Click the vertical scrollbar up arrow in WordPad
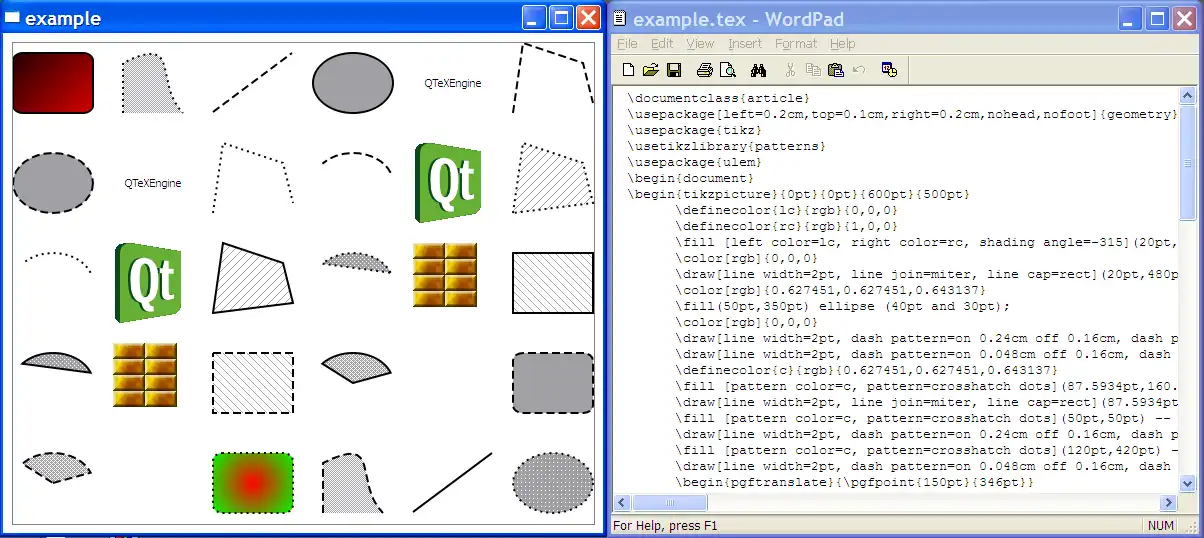This screenshot has width=1204, height=538. pos(1188,96)
